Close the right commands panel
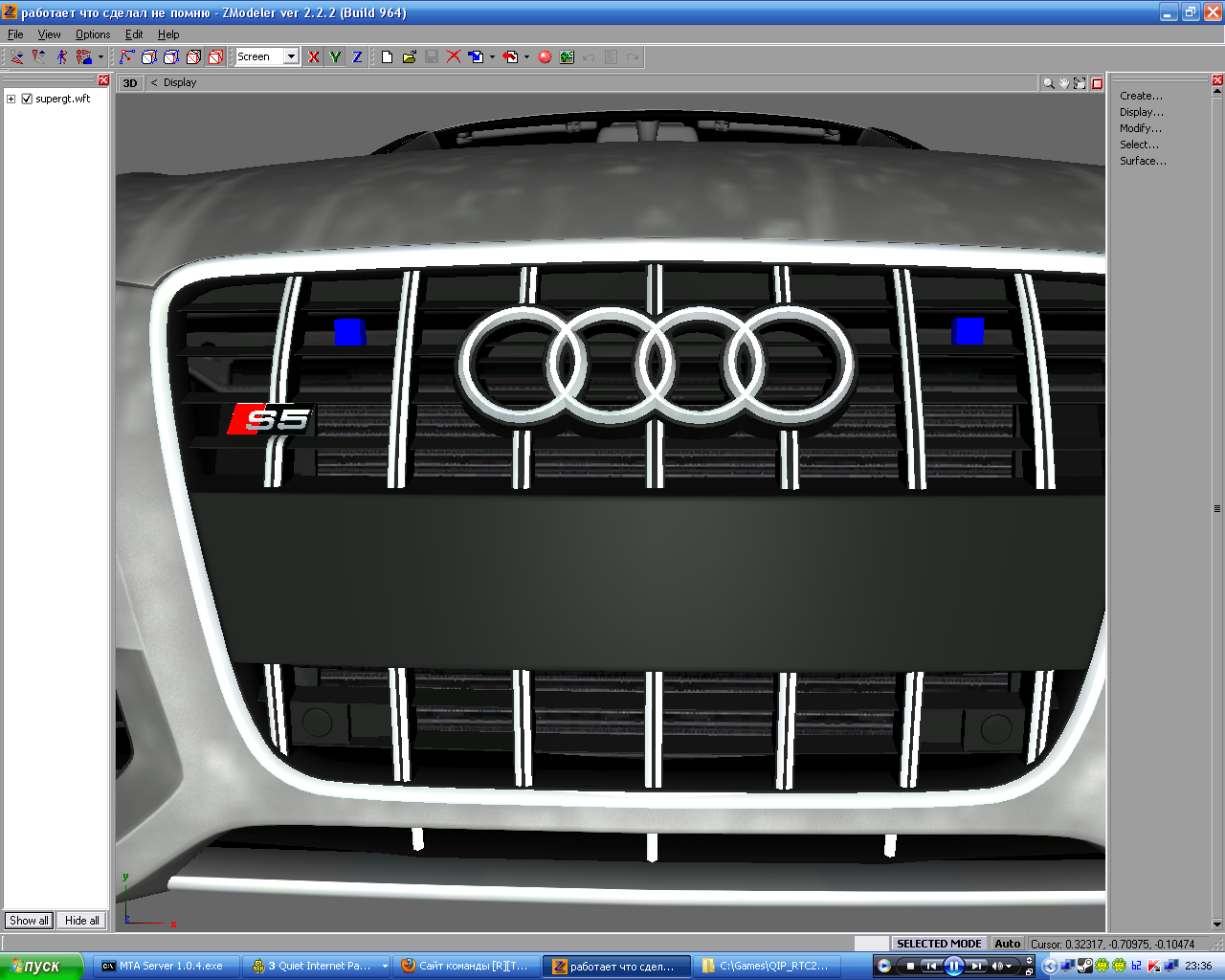Viewport: 1225px width, 980px height. (1217, 80)
